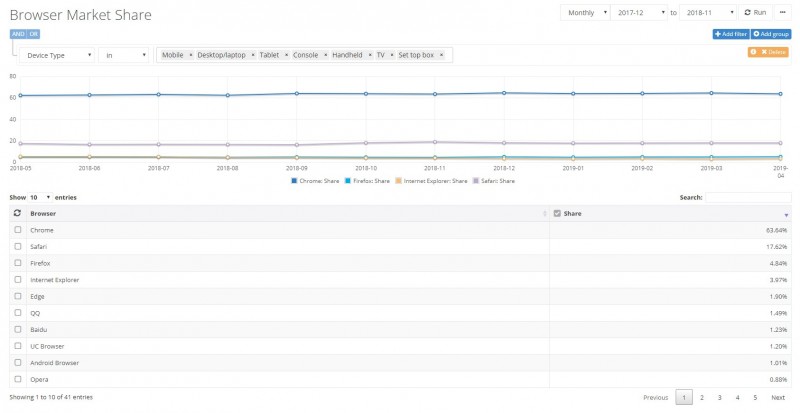Check the Internet Explorer row checkbox
The height and width of the screenshot is (413, 800).
[x=18, y=279]
